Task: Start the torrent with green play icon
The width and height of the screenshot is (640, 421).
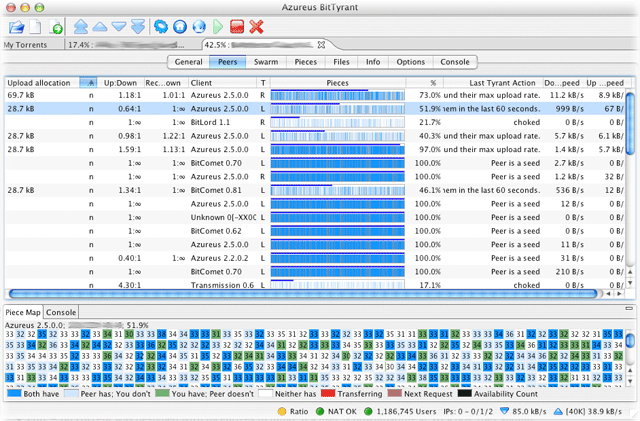Action: tap(218, 27)
